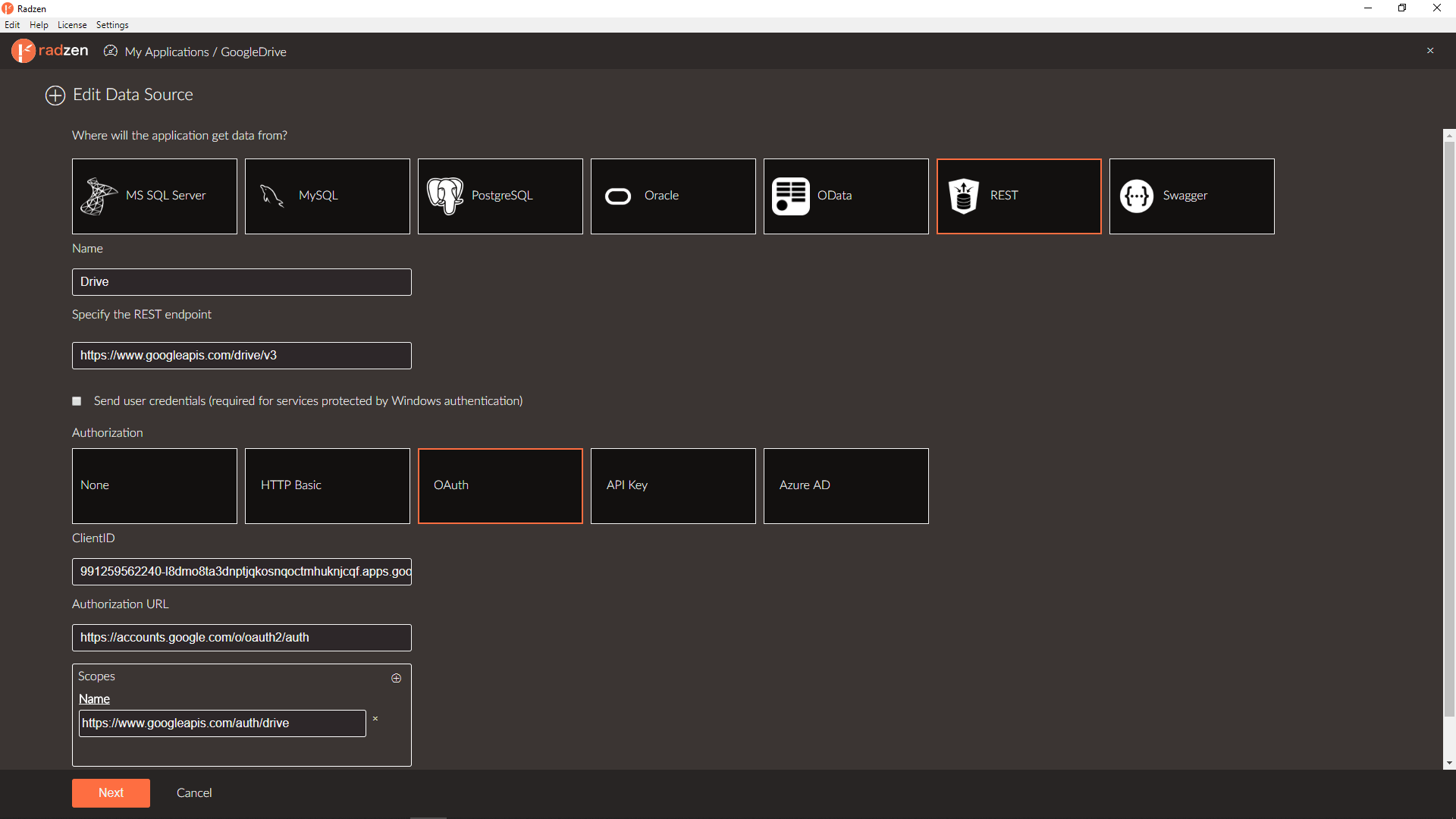The image size is (1456, 819).
Task: Choose the OData data source tile
Action: tap(846, 196)
